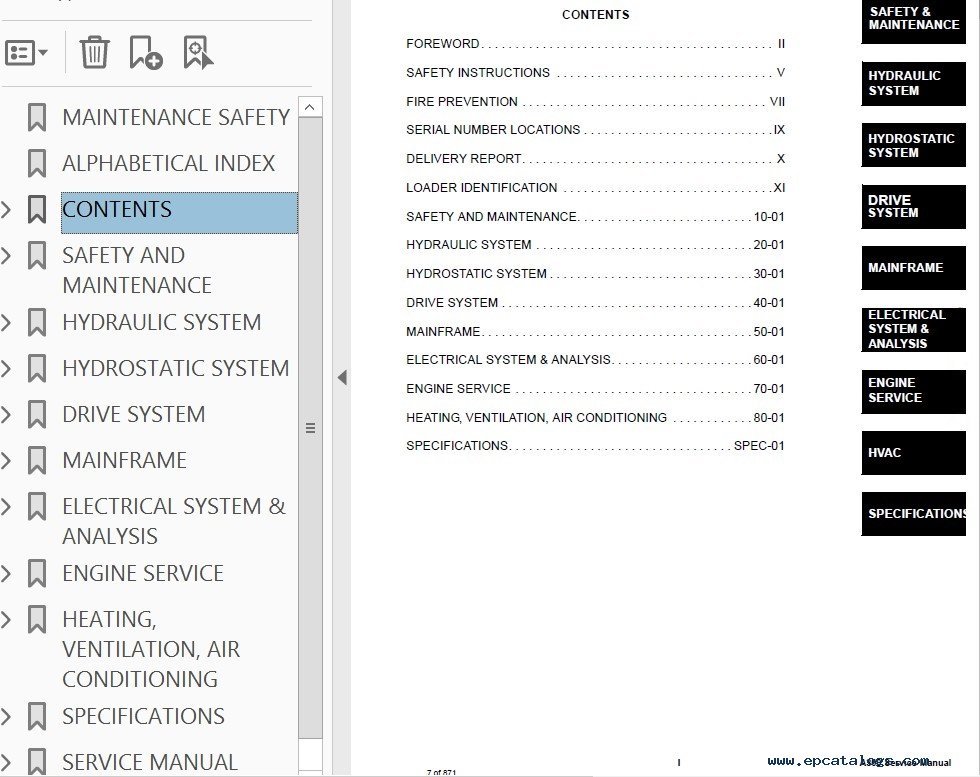This screenshot has width=980, height=777.
Task: Click the bookmark icon beside DRIVE SYSTEM
Action: pyautogui.click(x=37, y=414)
